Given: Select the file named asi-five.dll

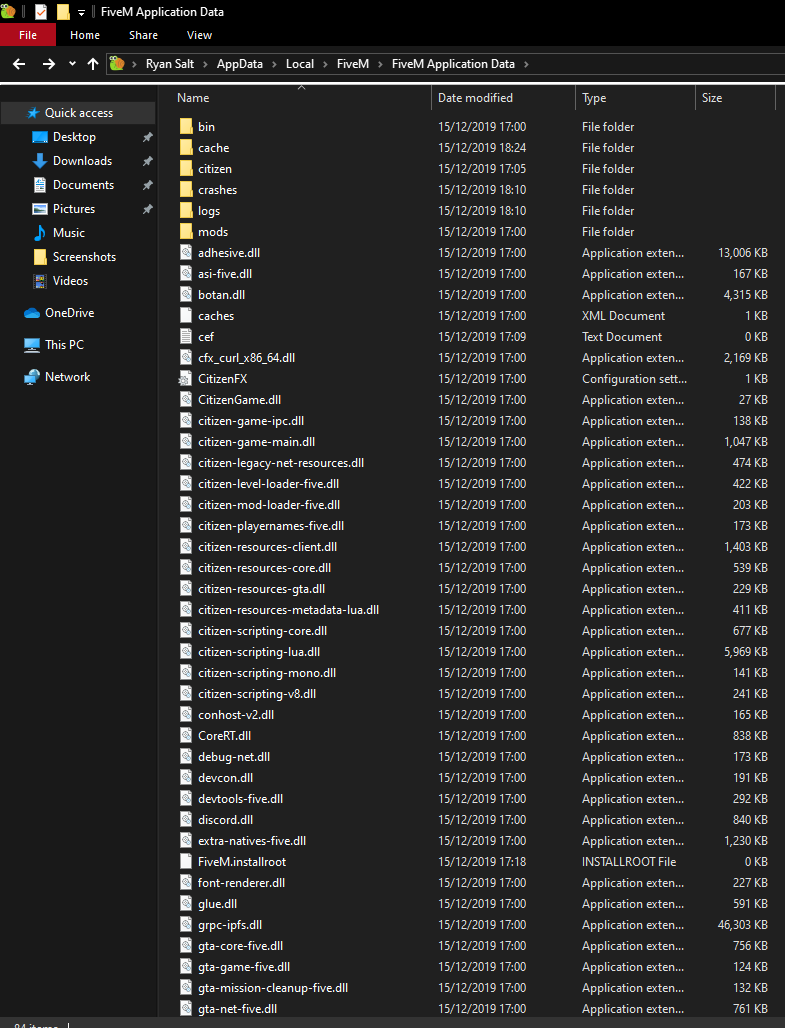Looking at the screenshot, I should pyautogui.click(x=225, y=273).
